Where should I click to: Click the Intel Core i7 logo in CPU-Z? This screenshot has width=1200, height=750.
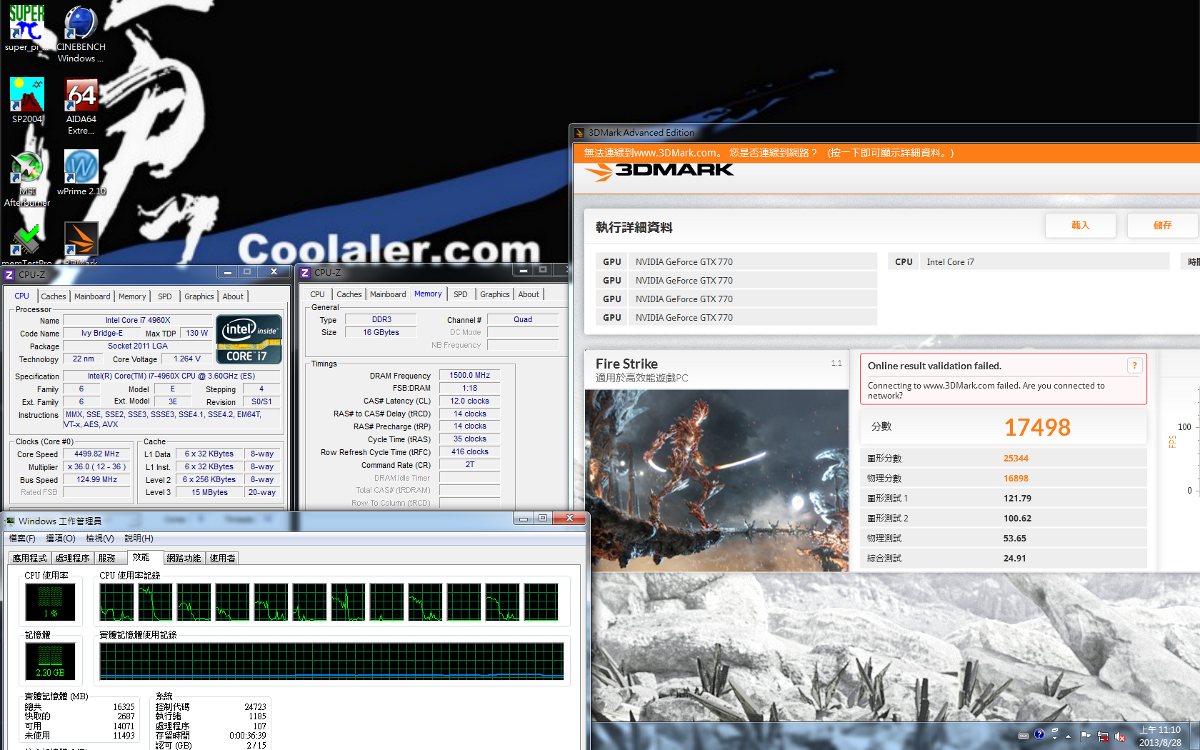point(248,340)
